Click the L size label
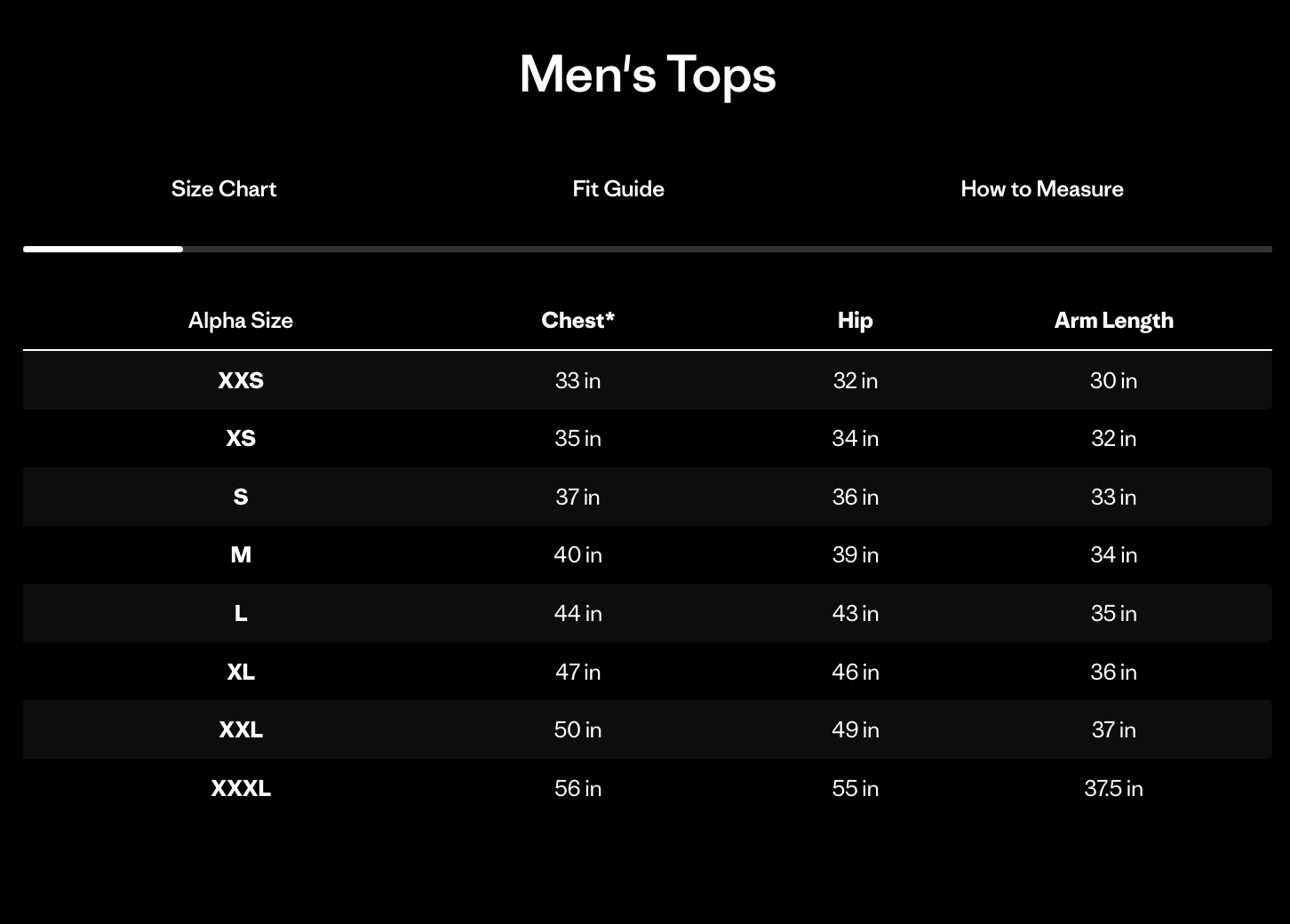The width and height of the screenshot is (1290, 924). pos(241,613)
